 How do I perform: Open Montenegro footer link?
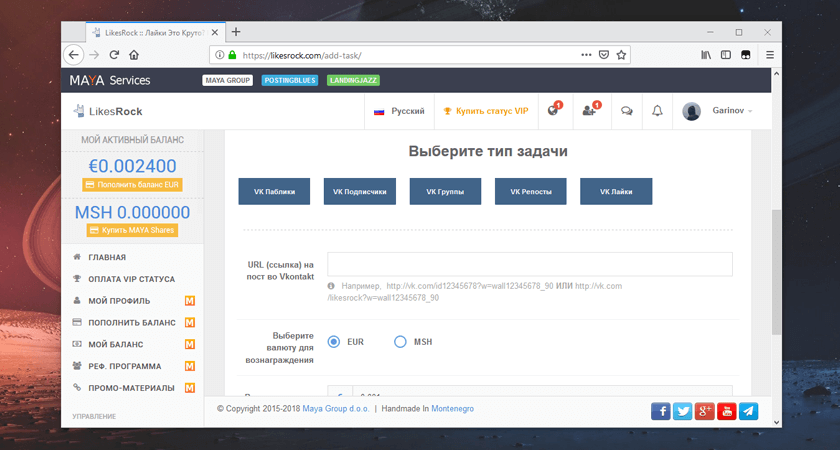tap(453, 409)
